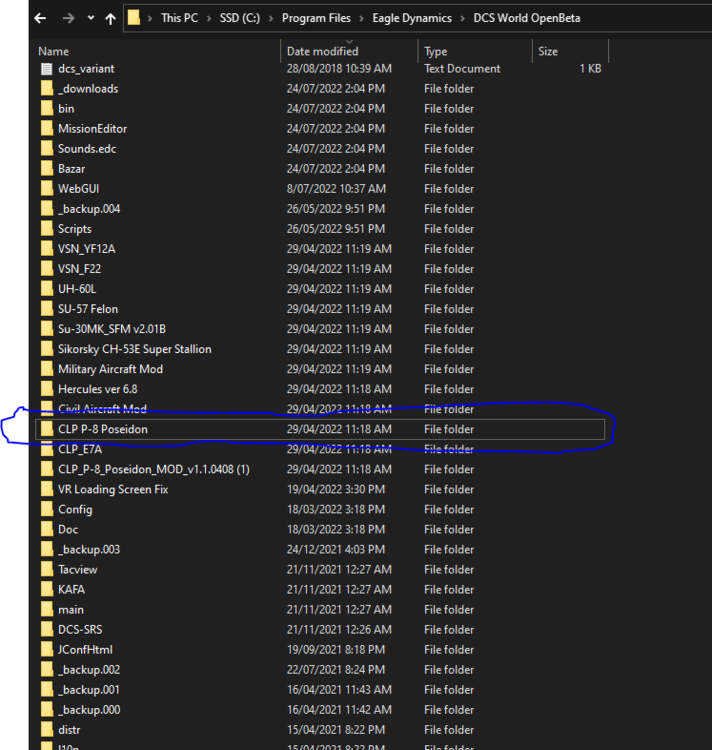Screen dimensions: 712x750
Task: Select Sikorsky CH-53E Super Stallion folder icon
Action: point(46,349)
